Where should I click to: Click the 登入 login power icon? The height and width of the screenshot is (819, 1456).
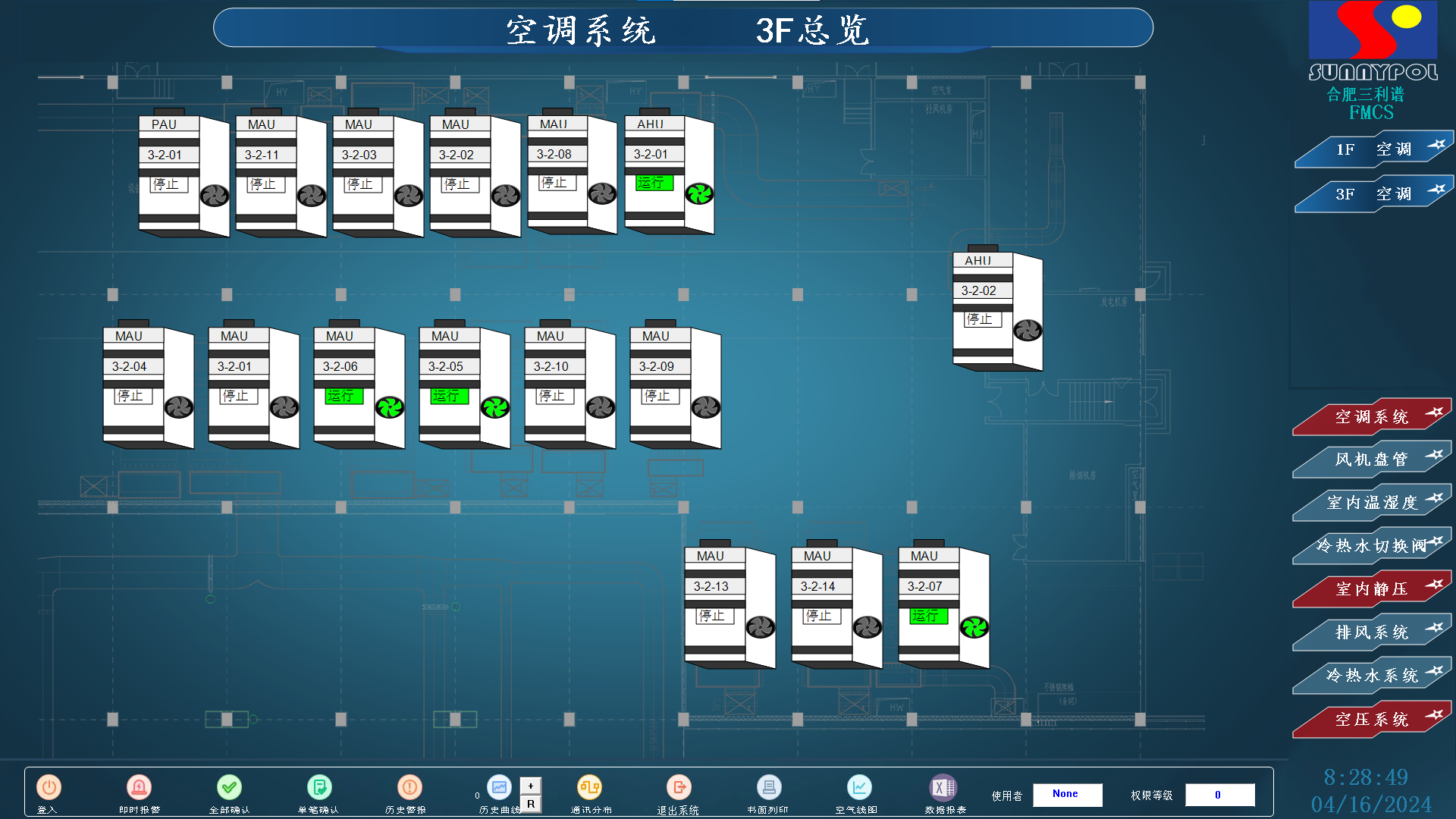49,788
